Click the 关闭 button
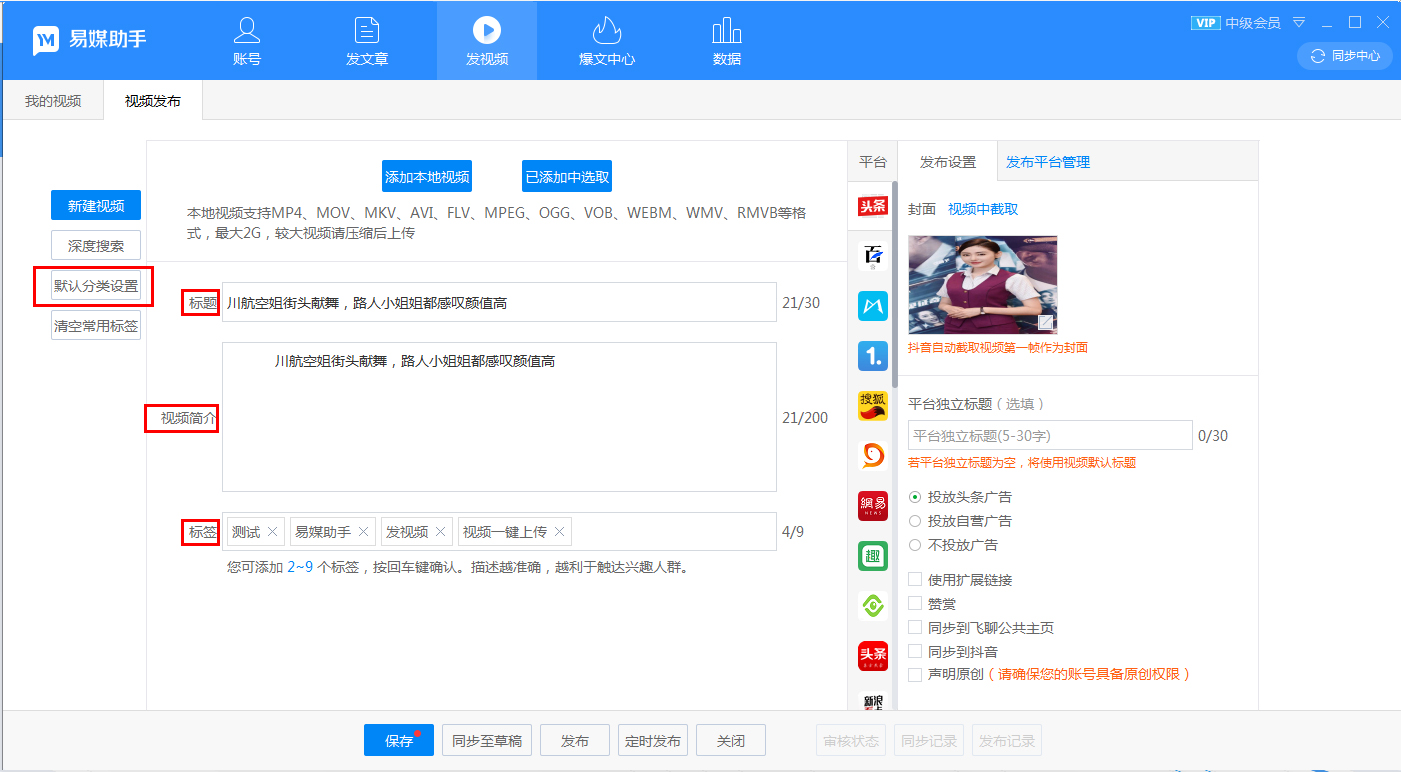 point(731,741)
